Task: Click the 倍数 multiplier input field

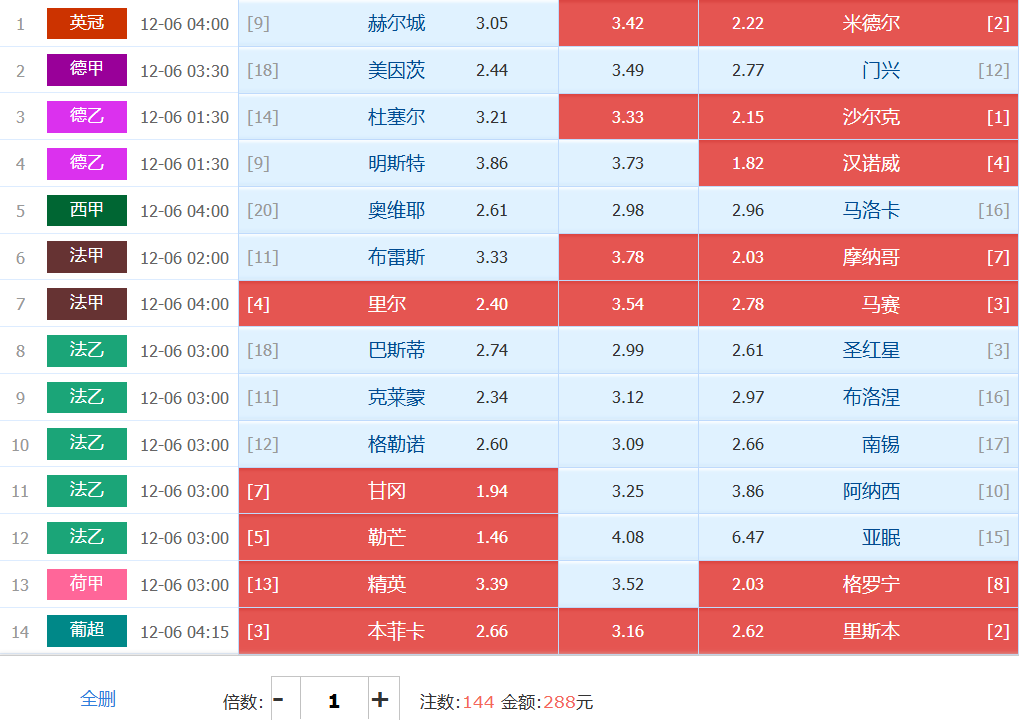Action: pyautogui.click(x=333, y=700)
